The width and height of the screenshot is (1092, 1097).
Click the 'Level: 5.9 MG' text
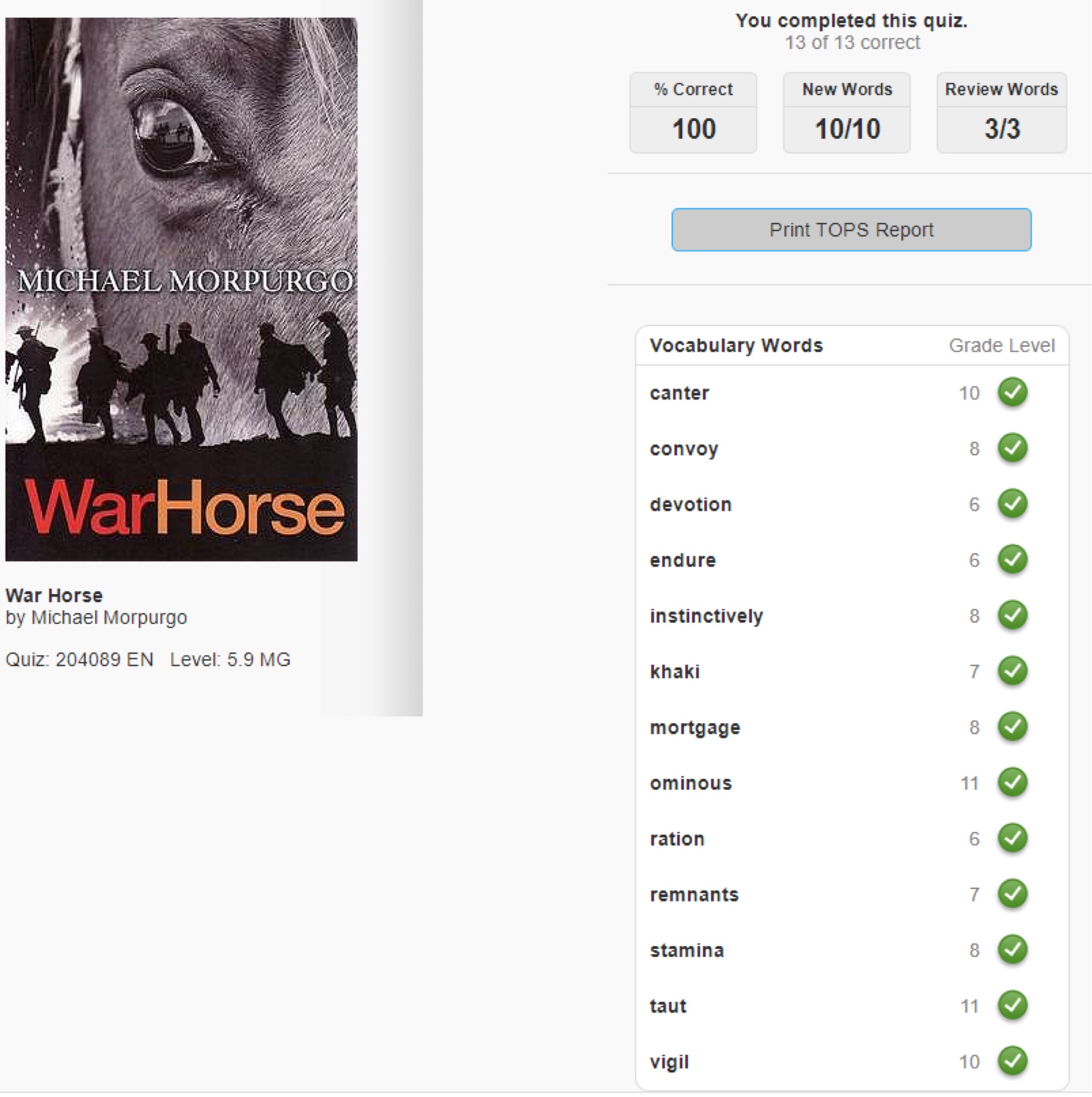230,659
